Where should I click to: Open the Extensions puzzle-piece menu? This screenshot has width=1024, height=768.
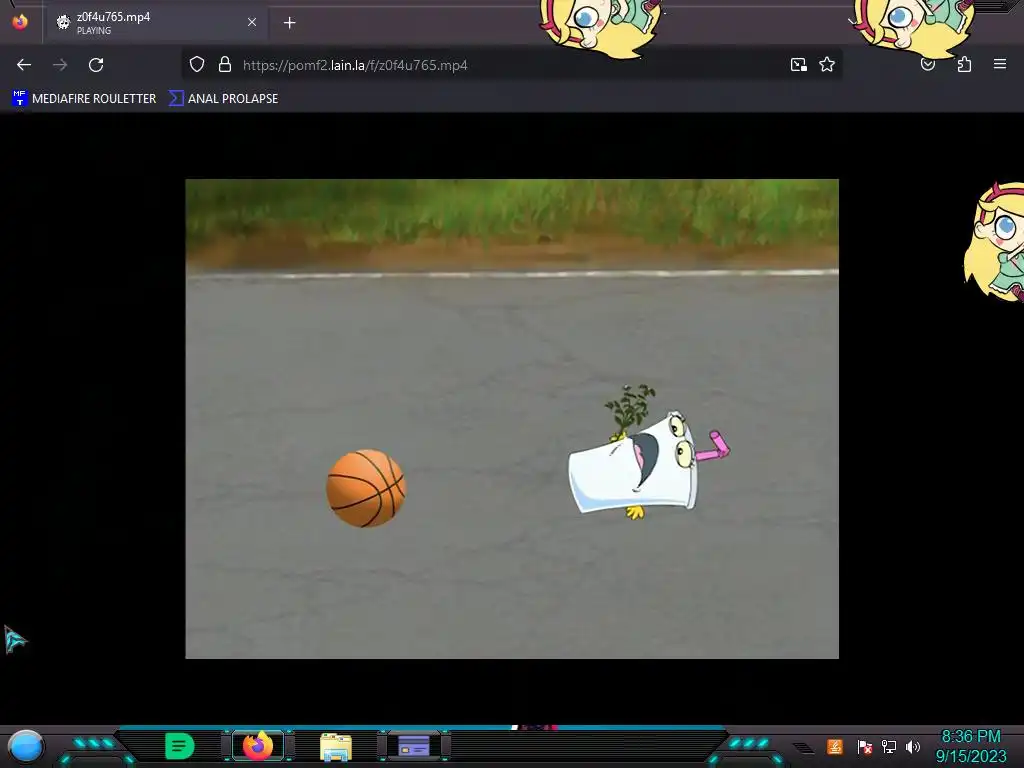pyautogui.click(x=964, y=65)
